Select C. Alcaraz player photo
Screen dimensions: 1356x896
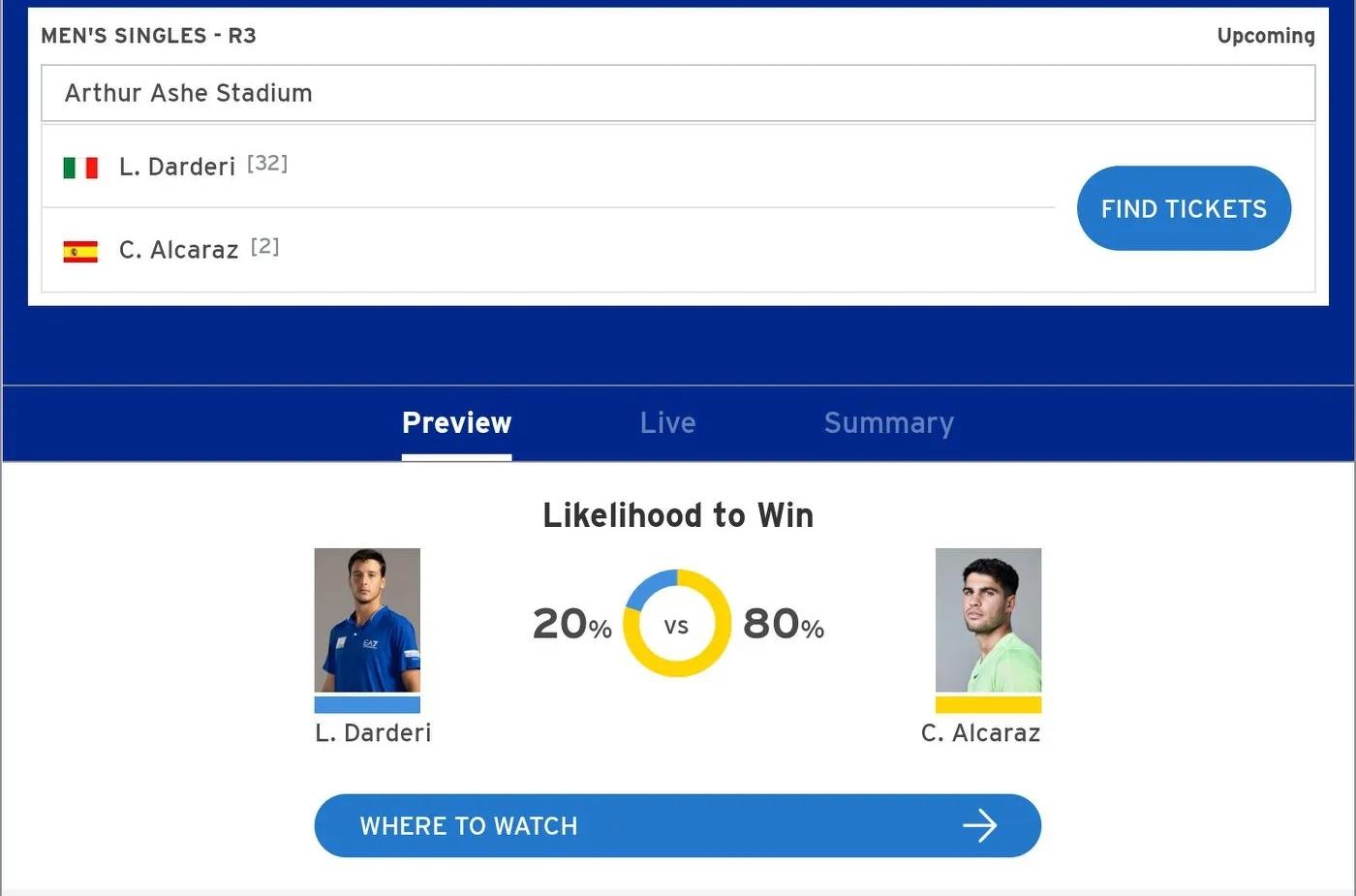[988, 620]
